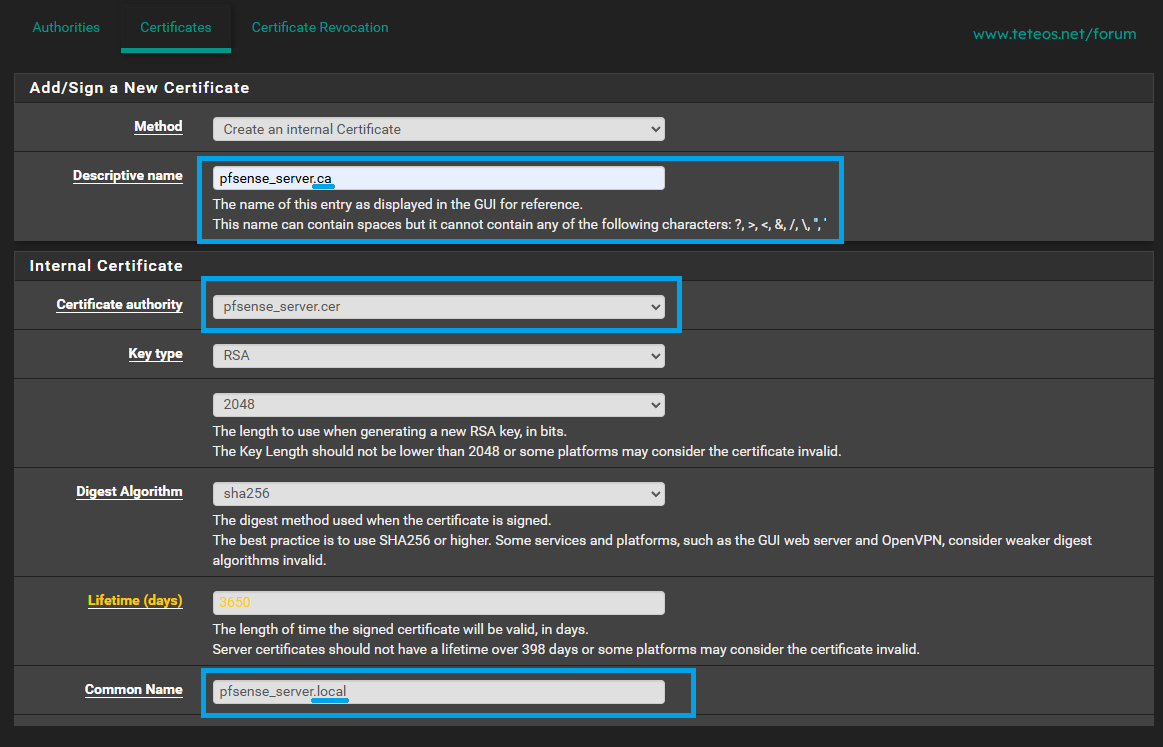Open the Key type RSA dropdown

pyautogui.click(x=438, y=355)
